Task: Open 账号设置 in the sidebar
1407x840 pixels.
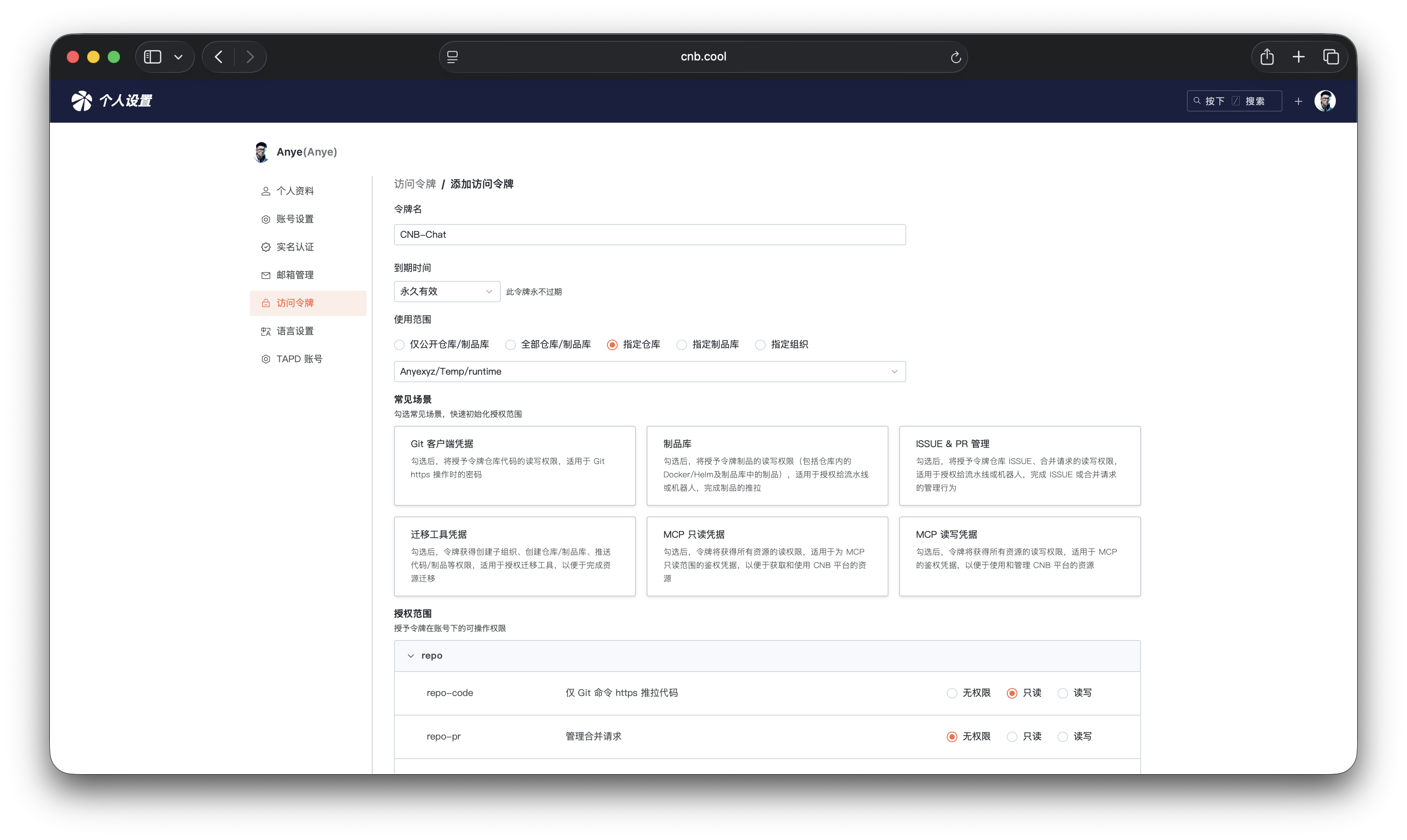Action: (308, 219)
